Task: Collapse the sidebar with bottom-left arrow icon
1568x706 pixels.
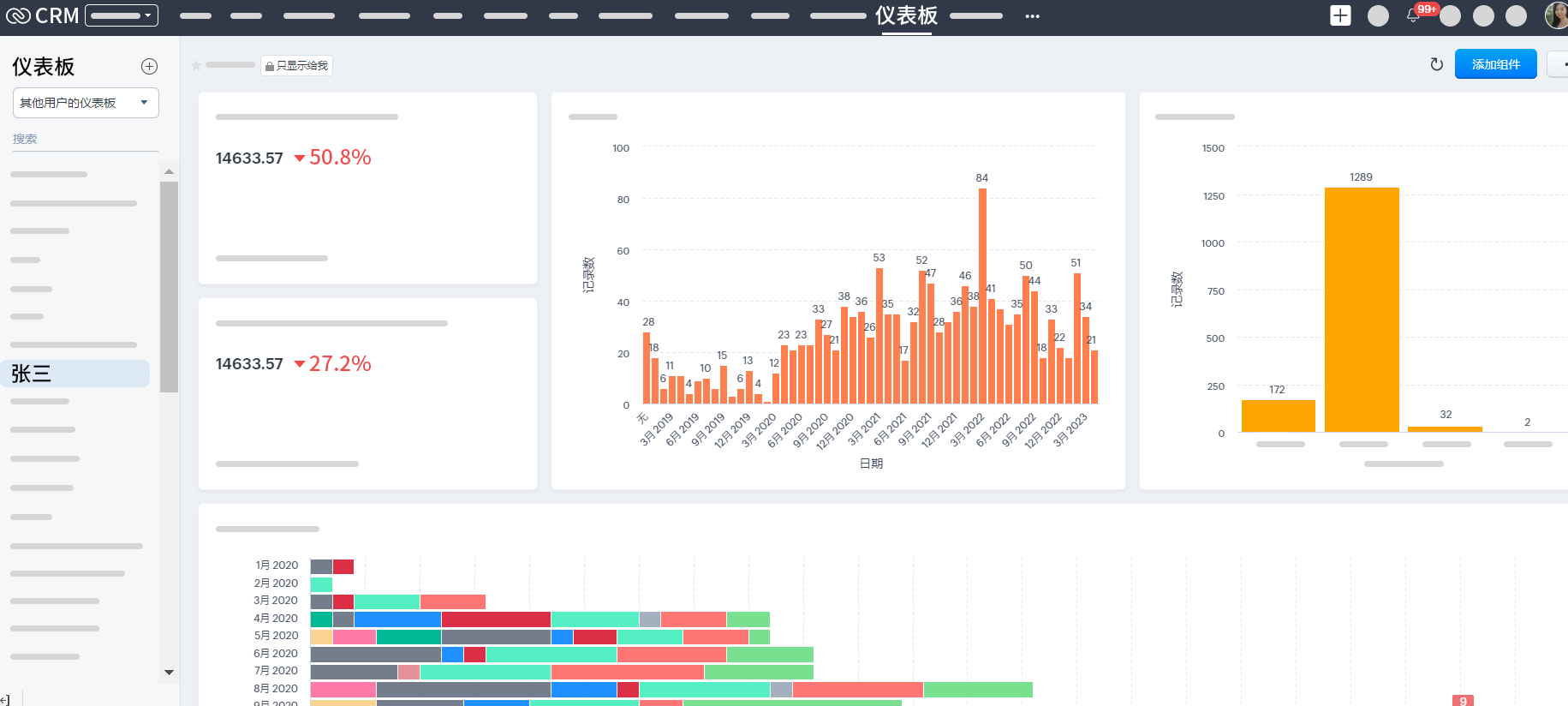Action: coord(5,700)
